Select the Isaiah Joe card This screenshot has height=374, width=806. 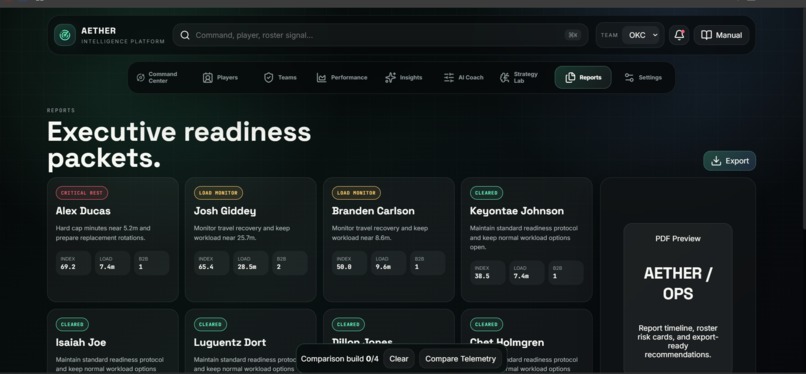(113, 341)
